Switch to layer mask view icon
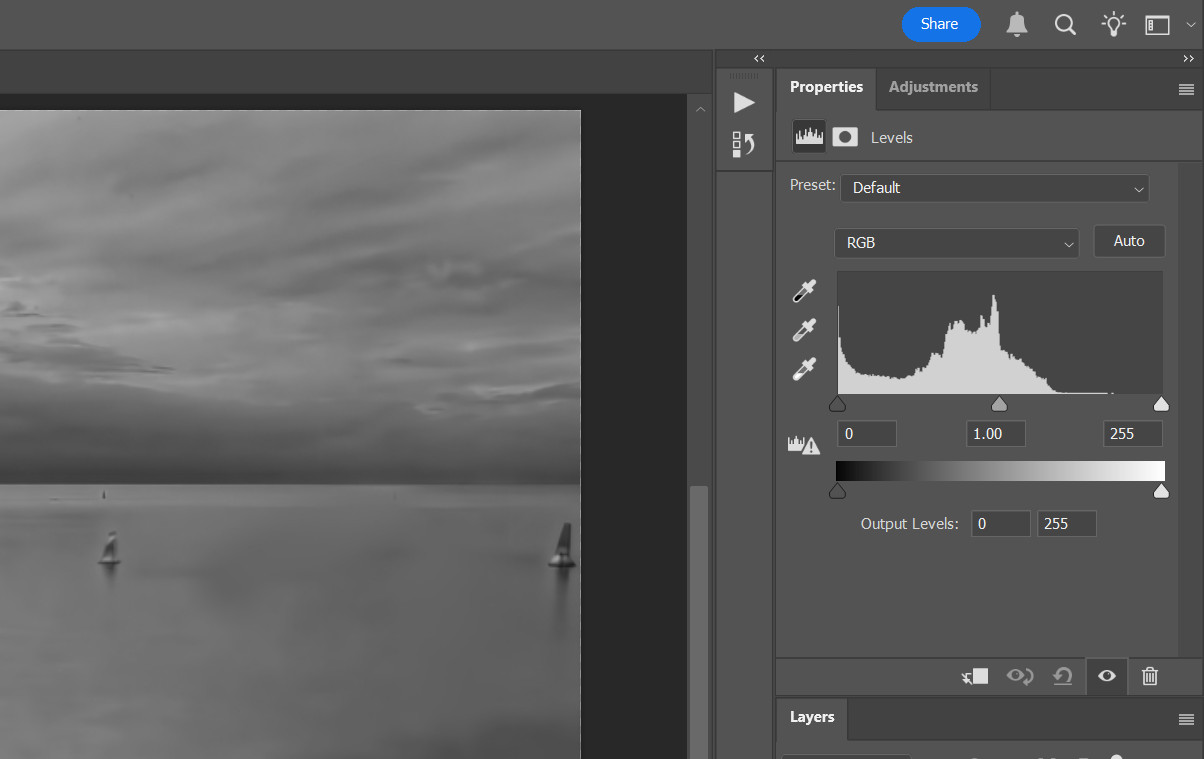The image size is (1204, 759). [845, 137]
